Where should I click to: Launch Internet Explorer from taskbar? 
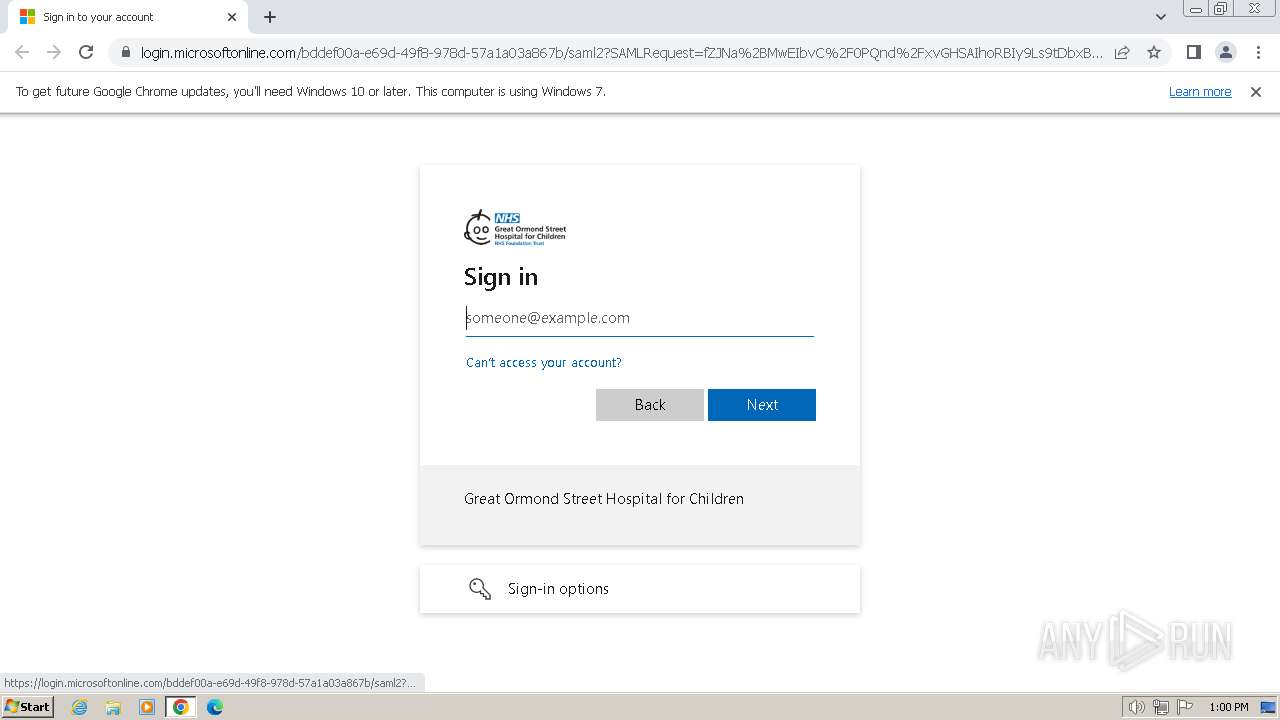click(x=79, y=707)
